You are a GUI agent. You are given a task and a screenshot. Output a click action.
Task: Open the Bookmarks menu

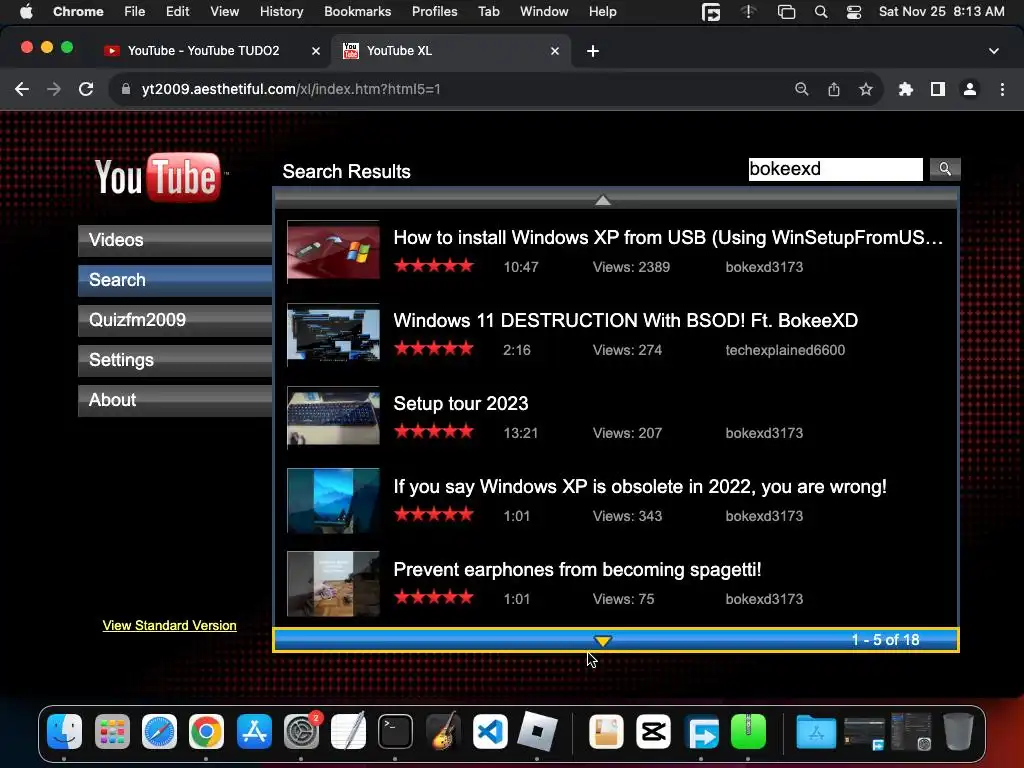(x=357, y=12)
